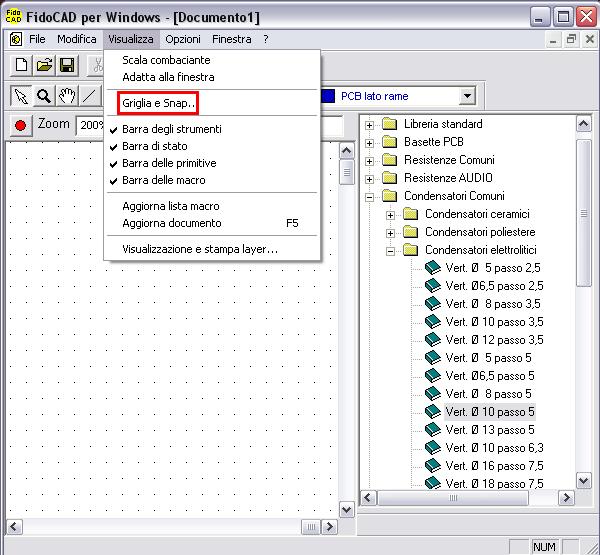Screen dimensions: 600x555
Task: Open the Opzioni menu
Action: point(183,39)
